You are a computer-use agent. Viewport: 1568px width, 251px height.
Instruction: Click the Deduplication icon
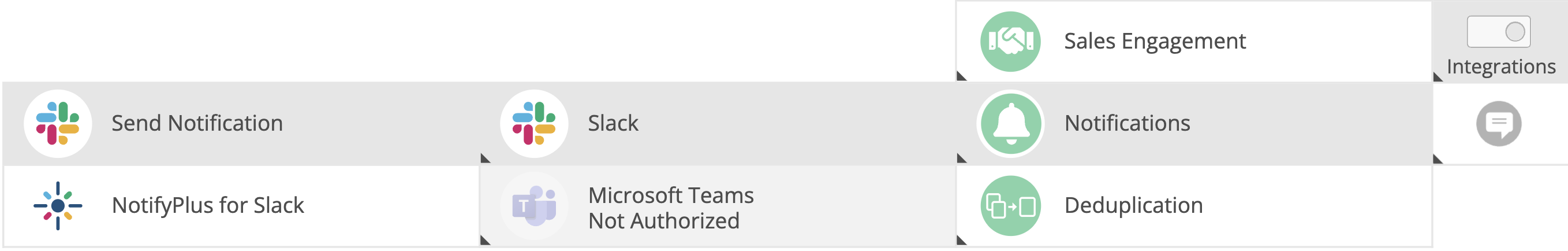point(1010,206)
